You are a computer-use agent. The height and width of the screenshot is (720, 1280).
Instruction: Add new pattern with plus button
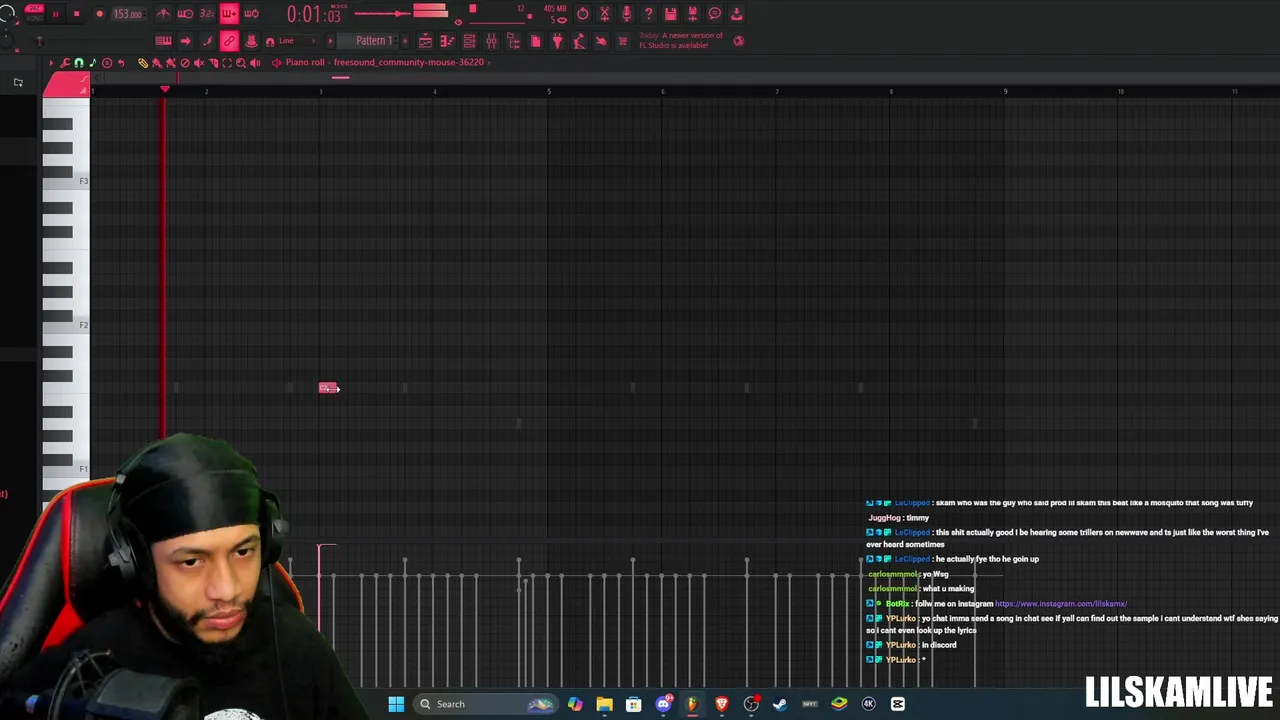(404, 41)
